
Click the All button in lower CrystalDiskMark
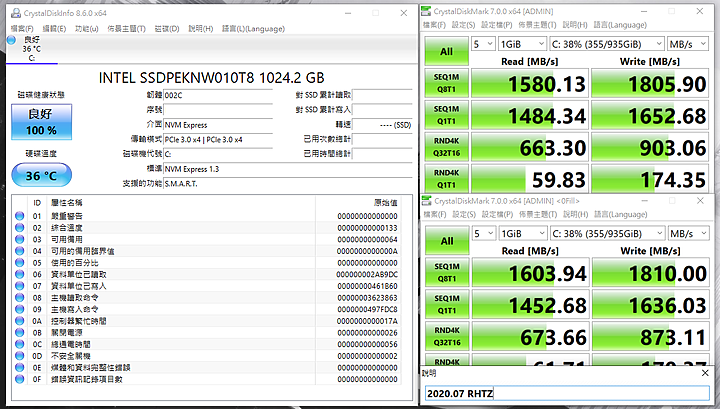[x=447, y=241]
